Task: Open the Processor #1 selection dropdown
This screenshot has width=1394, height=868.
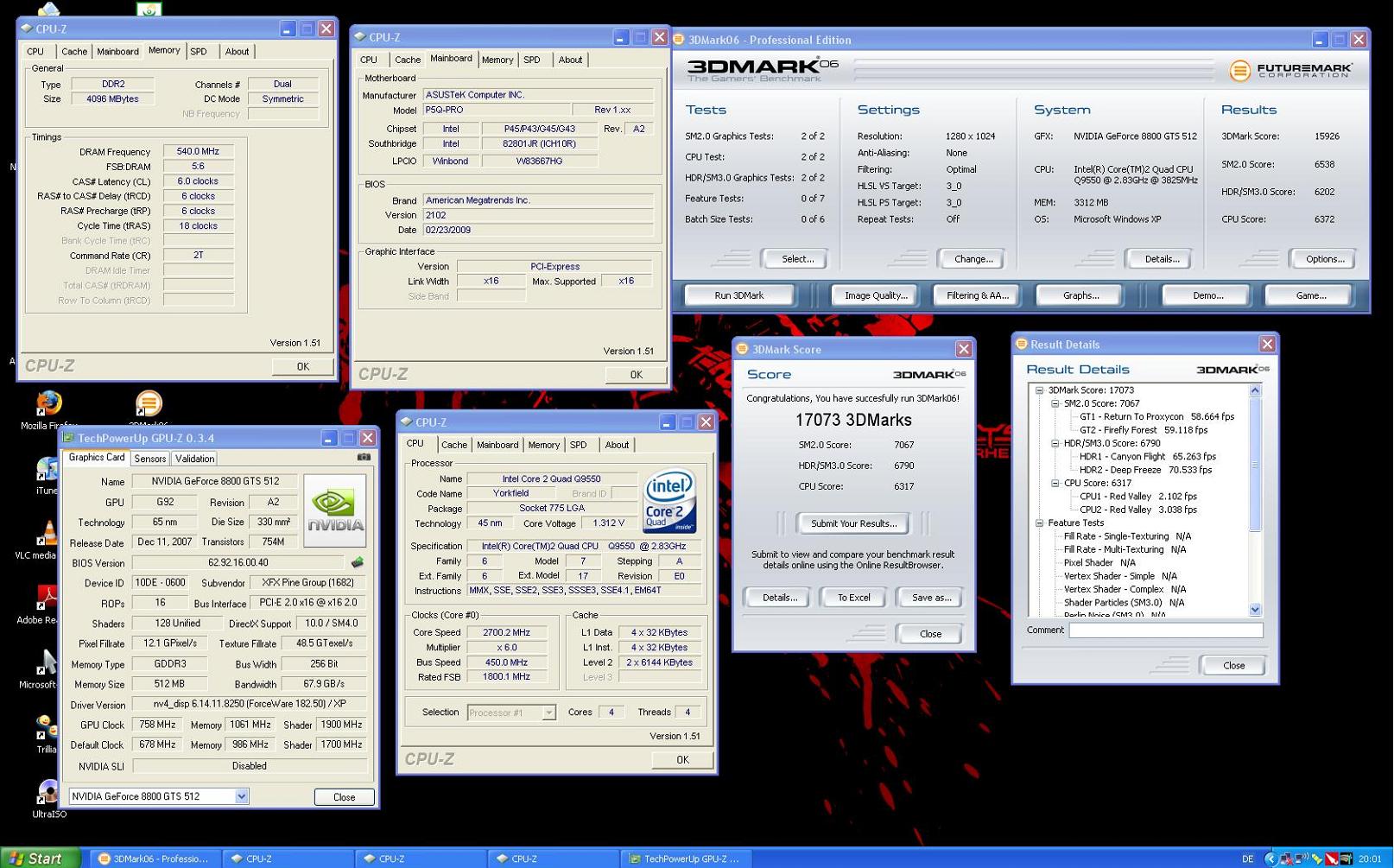Action: point(548,713)
